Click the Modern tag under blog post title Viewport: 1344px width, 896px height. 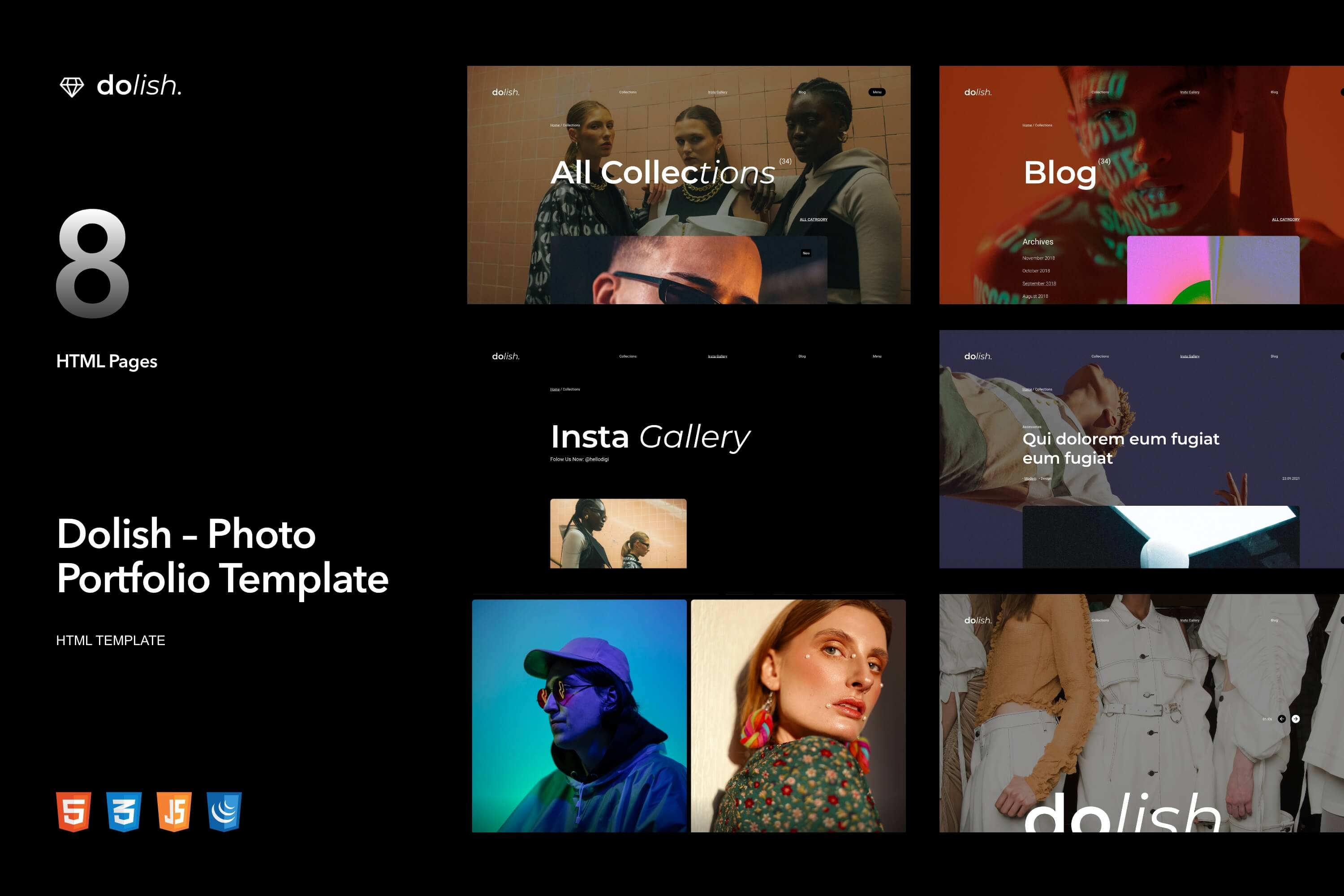pyautogui.click(x=1030, y=478)
